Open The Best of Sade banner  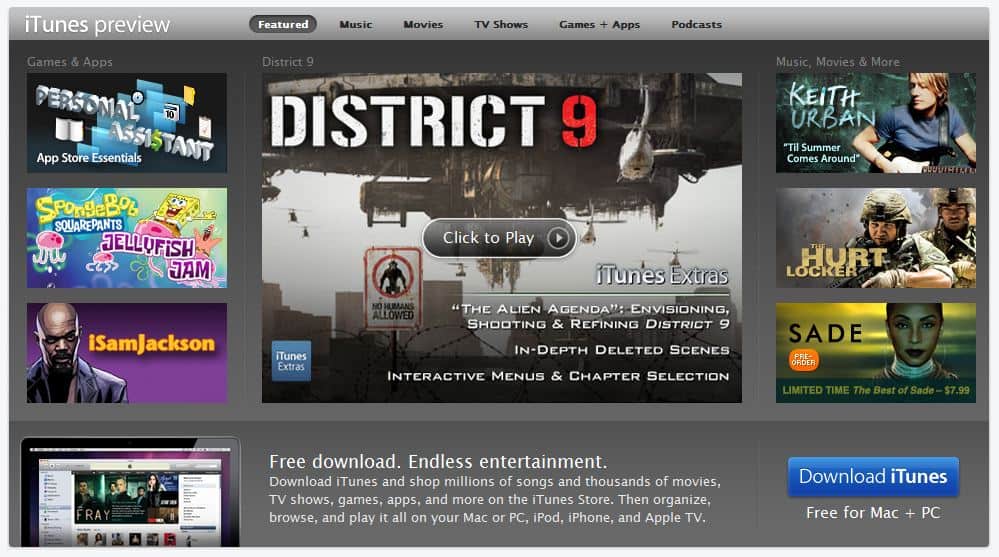875,353
